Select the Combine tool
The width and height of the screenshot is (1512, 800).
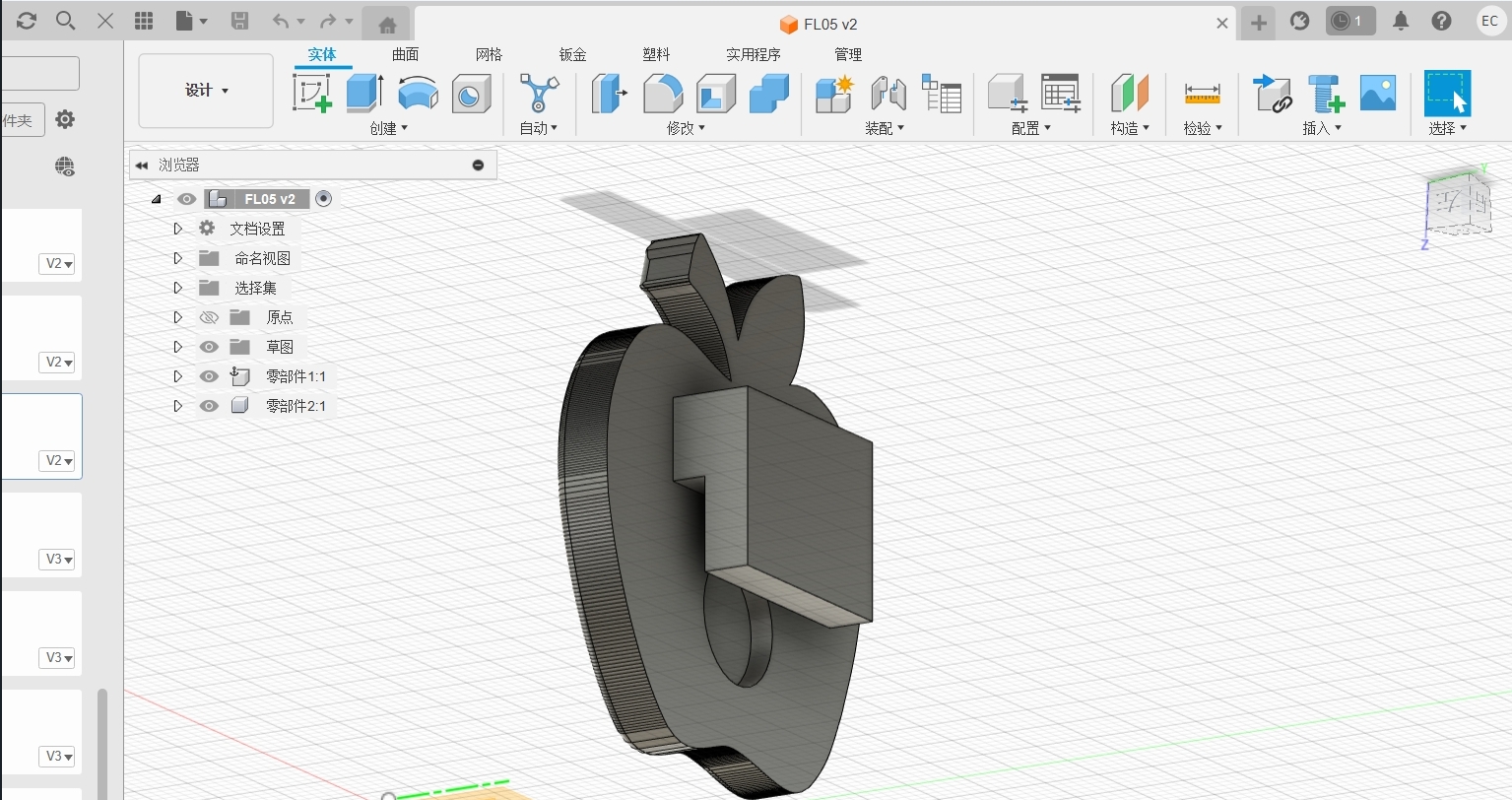(x=769, y=95)
